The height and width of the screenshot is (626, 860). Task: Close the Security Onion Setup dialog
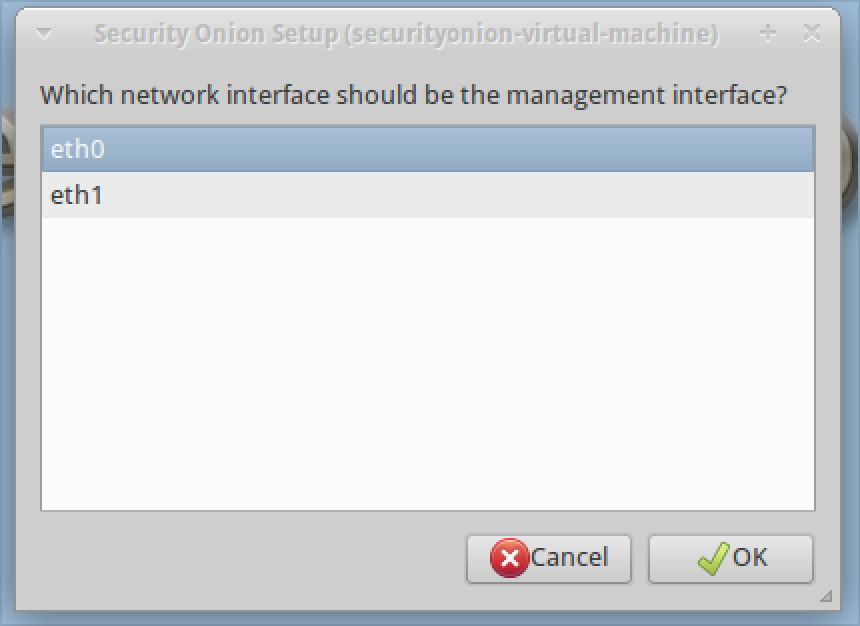[812, 33]
